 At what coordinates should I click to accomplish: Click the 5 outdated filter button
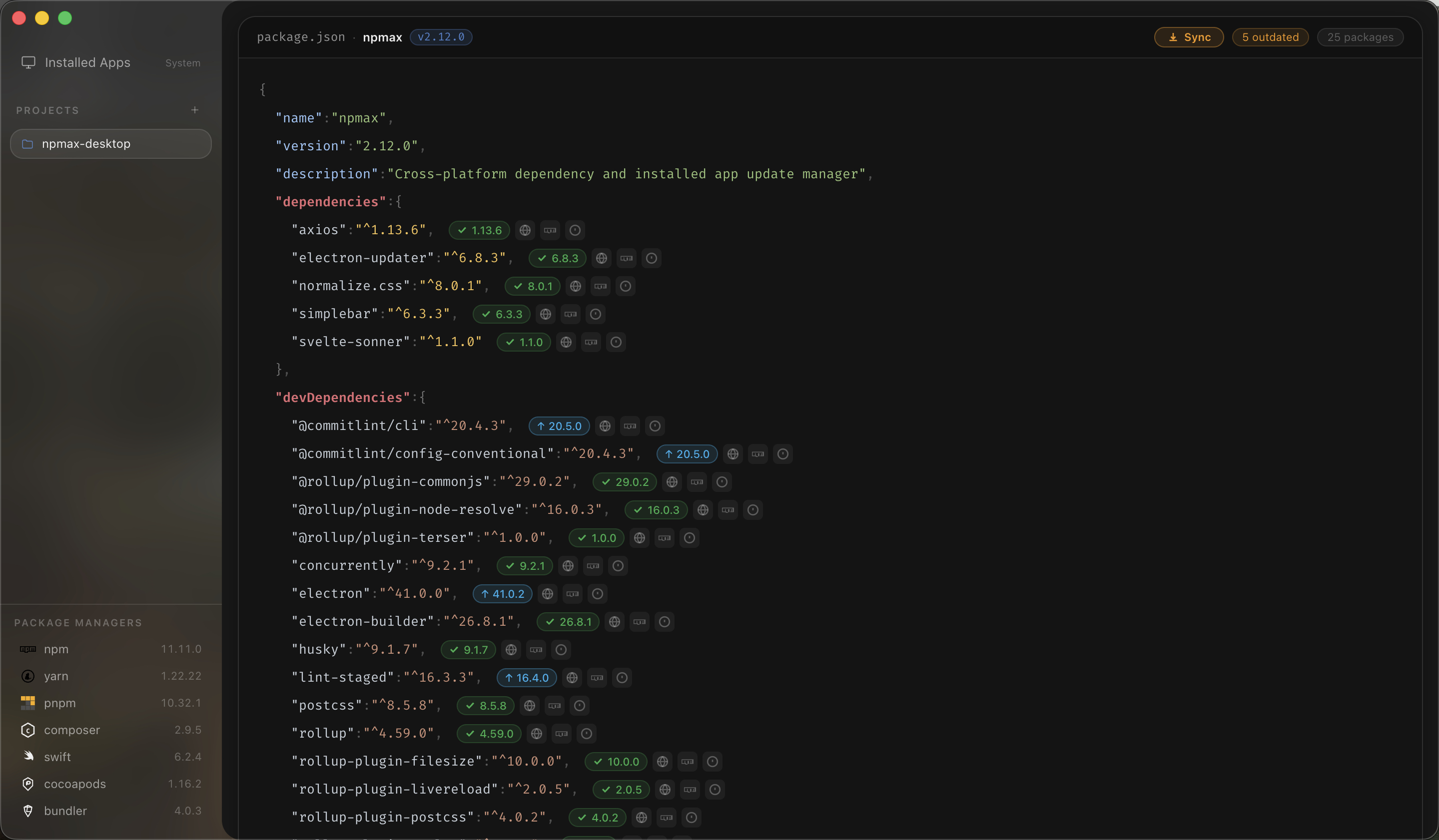[x=1270, y=36]
